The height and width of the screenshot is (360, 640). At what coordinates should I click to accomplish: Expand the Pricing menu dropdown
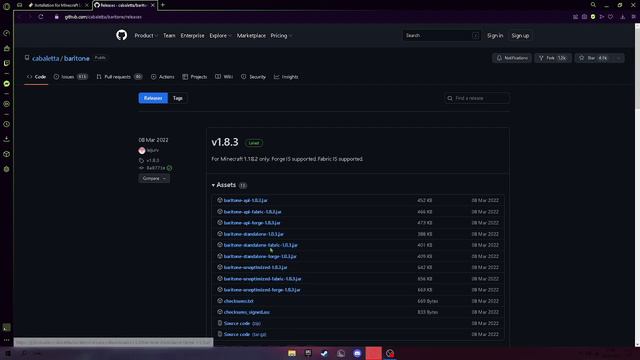281,36
